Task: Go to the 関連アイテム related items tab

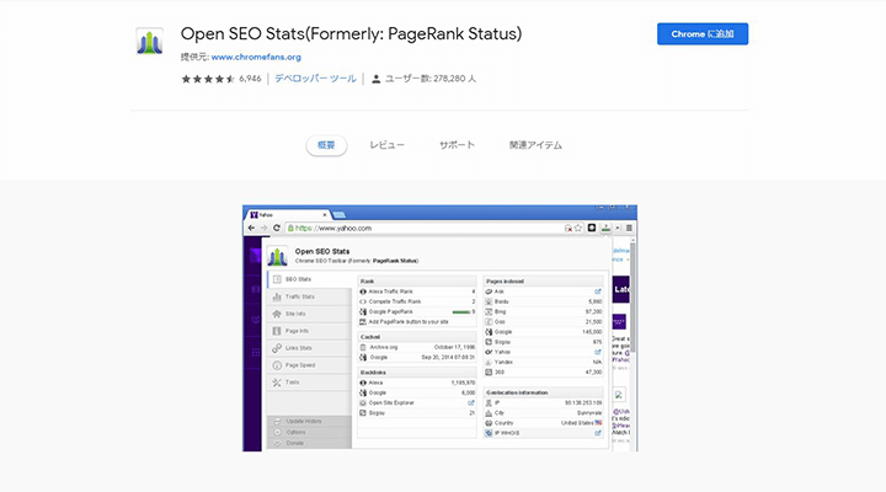Action: click(x=536, y=145)
